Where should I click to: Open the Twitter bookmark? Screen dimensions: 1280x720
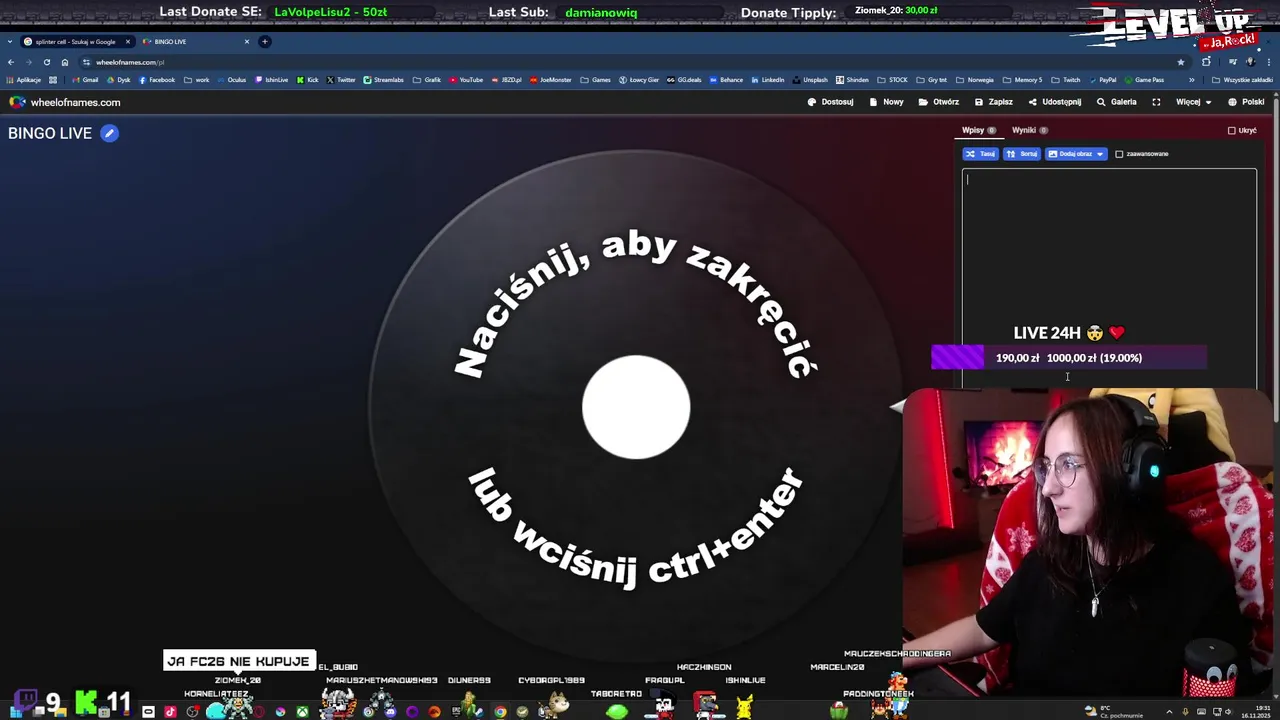coord(341,80)
